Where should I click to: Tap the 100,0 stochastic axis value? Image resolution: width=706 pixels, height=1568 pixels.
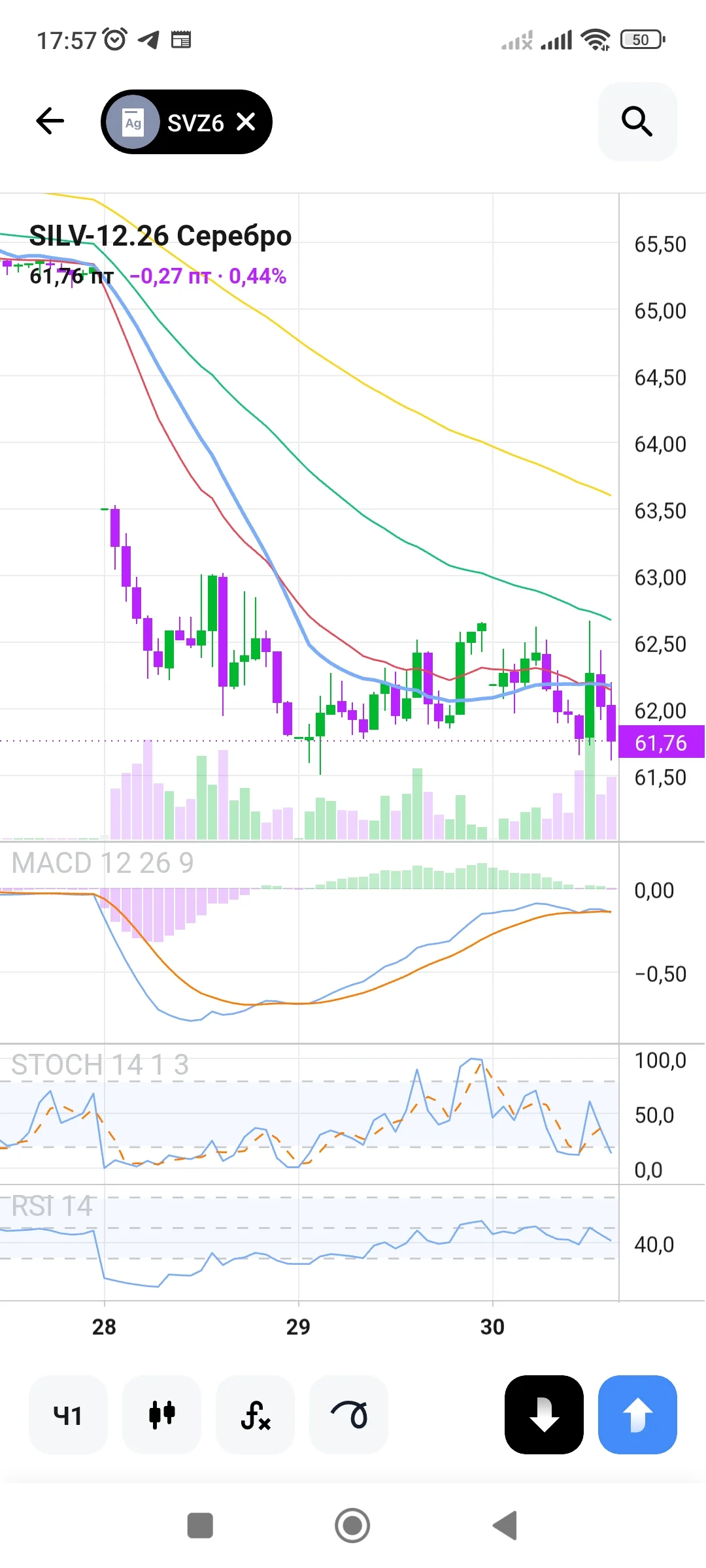[660, 1060]
